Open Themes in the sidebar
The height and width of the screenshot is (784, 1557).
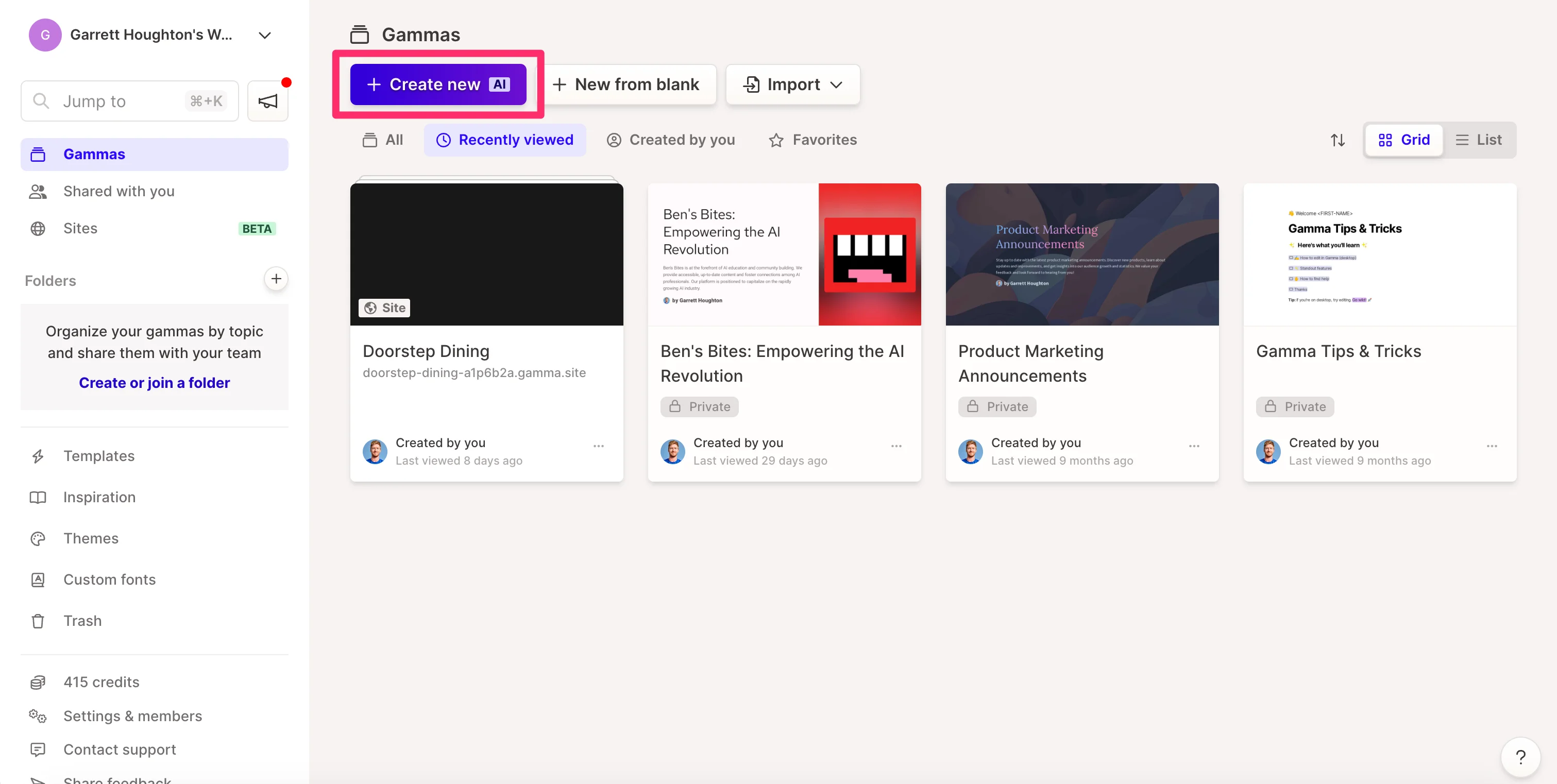pos(91,538)
